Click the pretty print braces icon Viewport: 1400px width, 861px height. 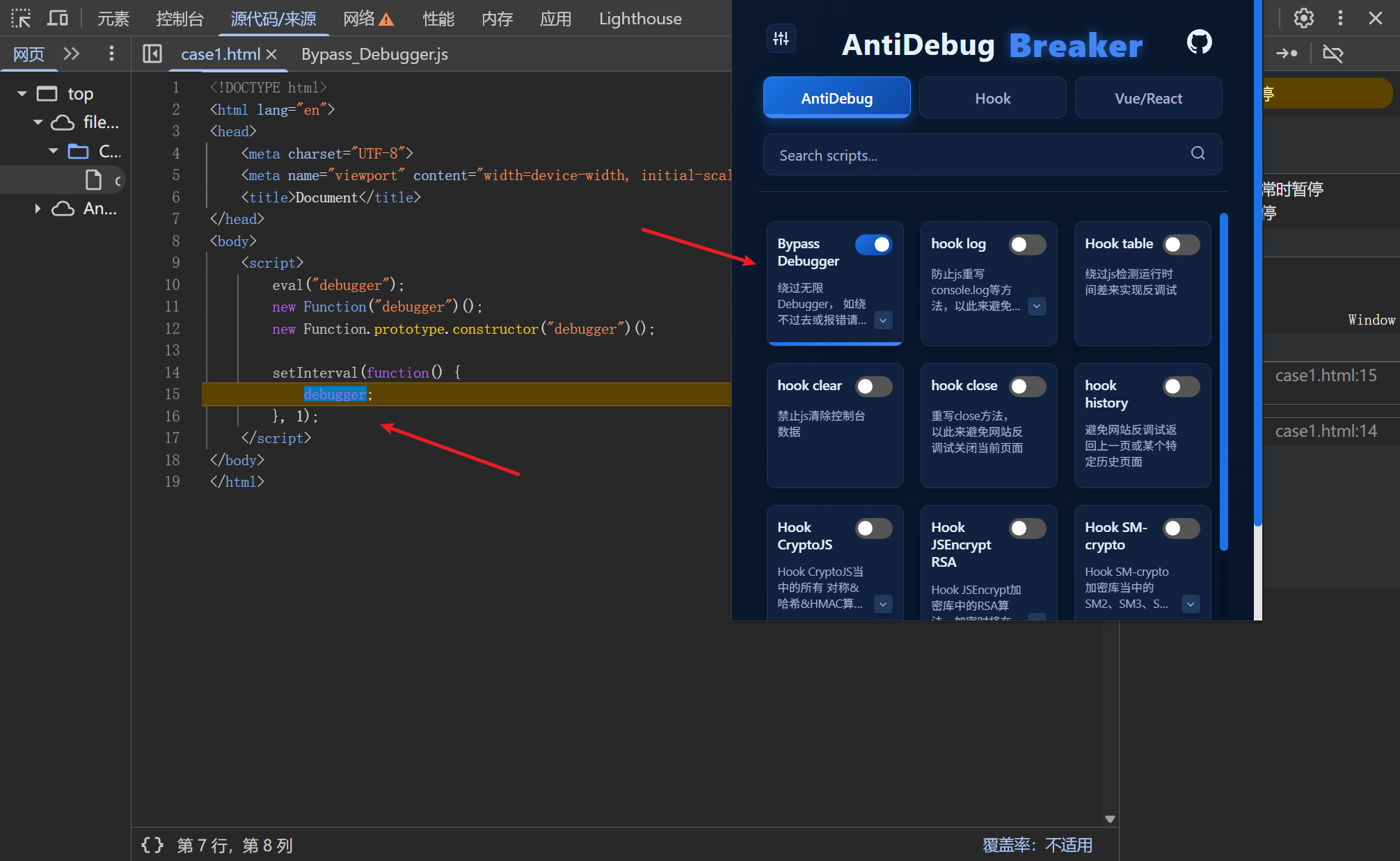(152, 845)
